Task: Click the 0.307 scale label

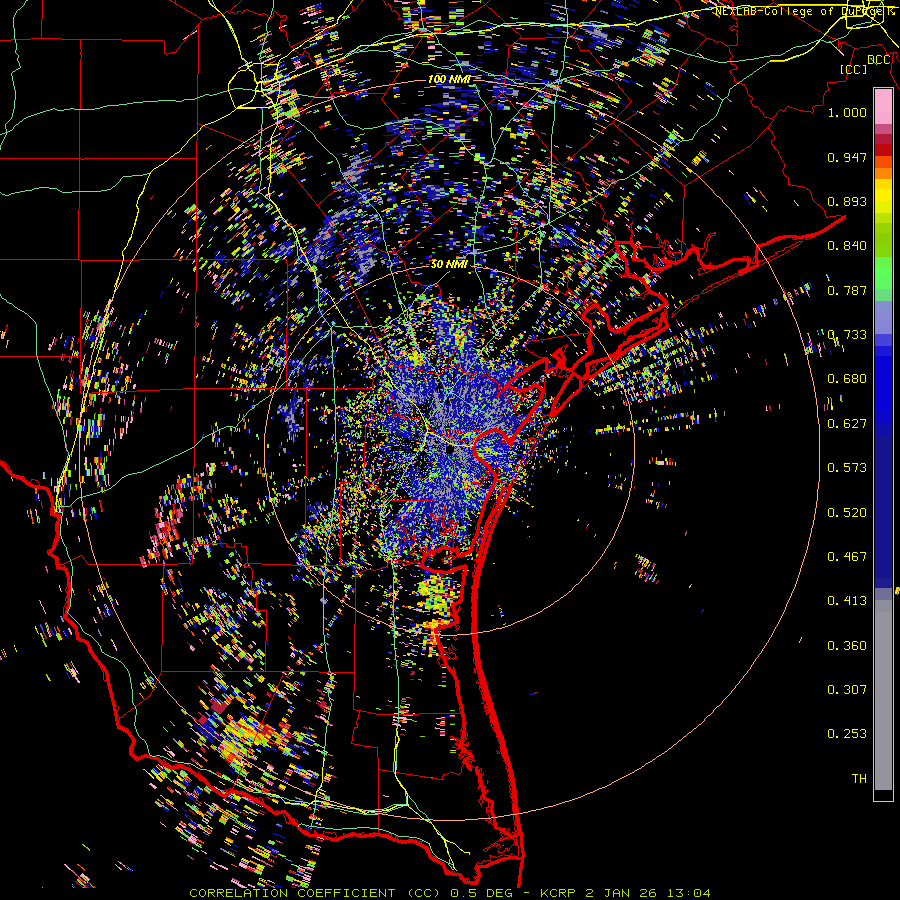Action: click(847, 690)
